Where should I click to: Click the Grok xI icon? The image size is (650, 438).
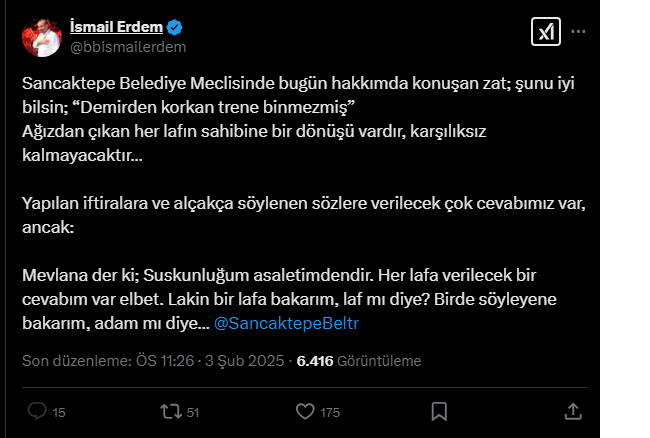point(545,32)
